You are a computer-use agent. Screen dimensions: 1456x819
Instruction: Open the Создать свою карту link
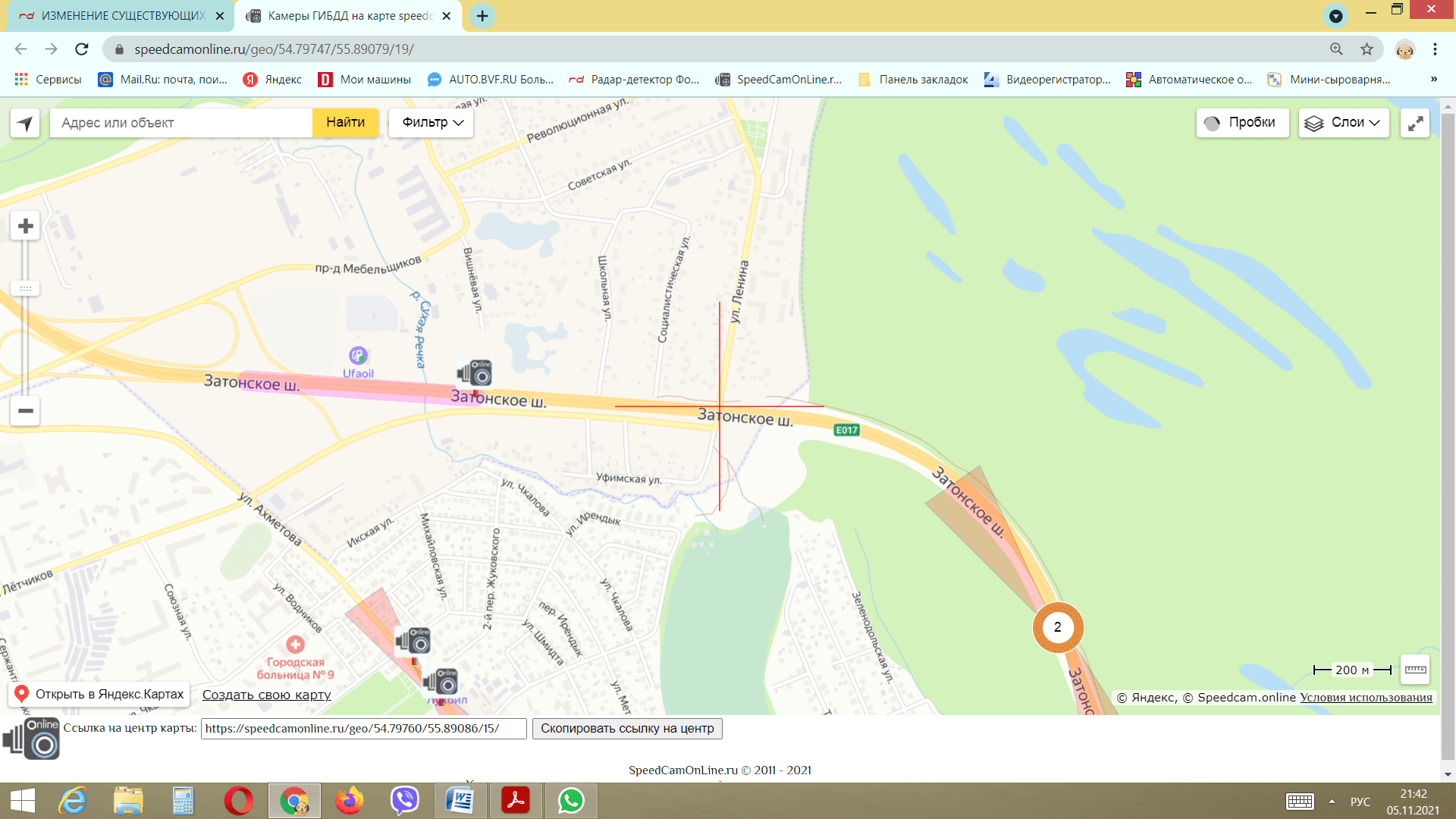pyautogui.click(x=266, y=695)
